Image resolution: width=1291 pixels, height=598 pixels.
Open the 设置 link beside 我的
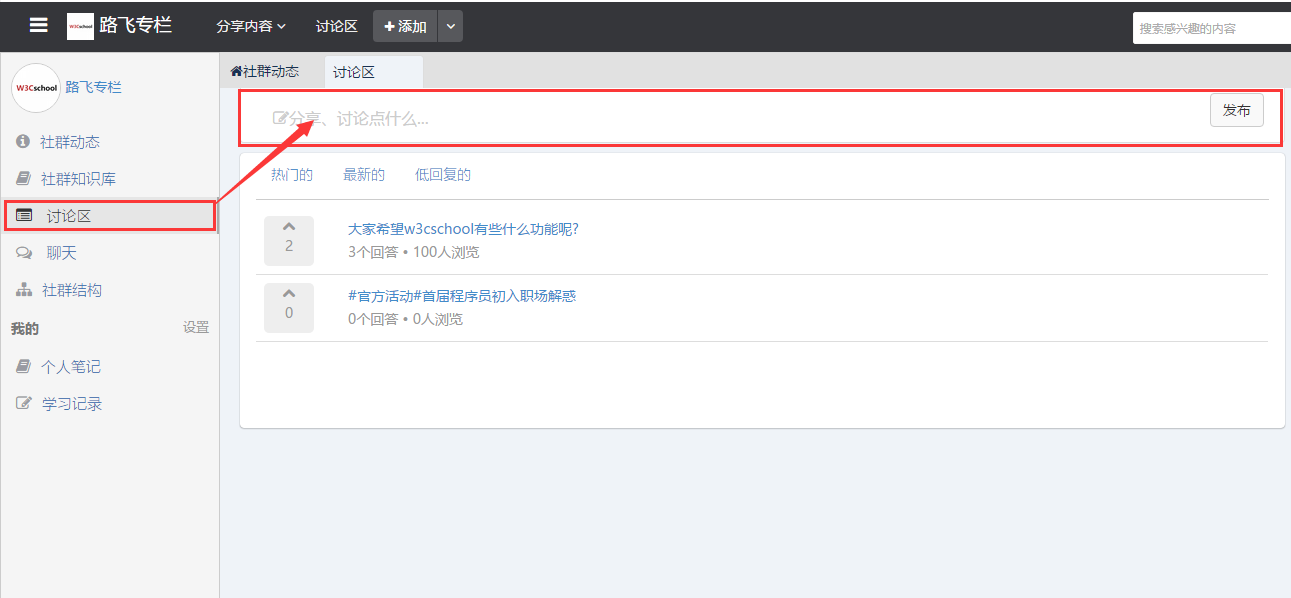point(196,328)
